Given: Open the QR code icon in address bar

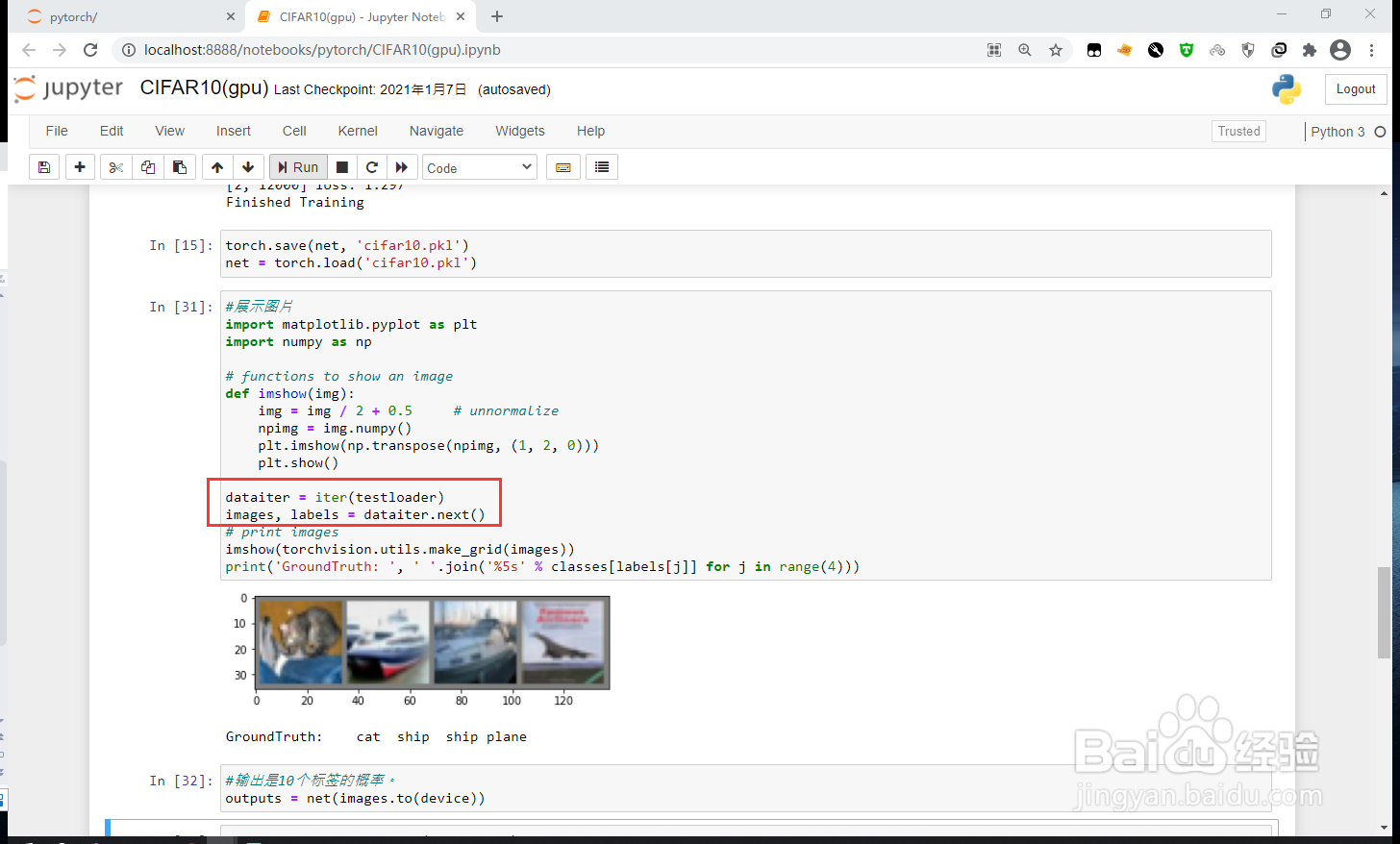Looking at the screenshot, I should [x=994, y=50].
